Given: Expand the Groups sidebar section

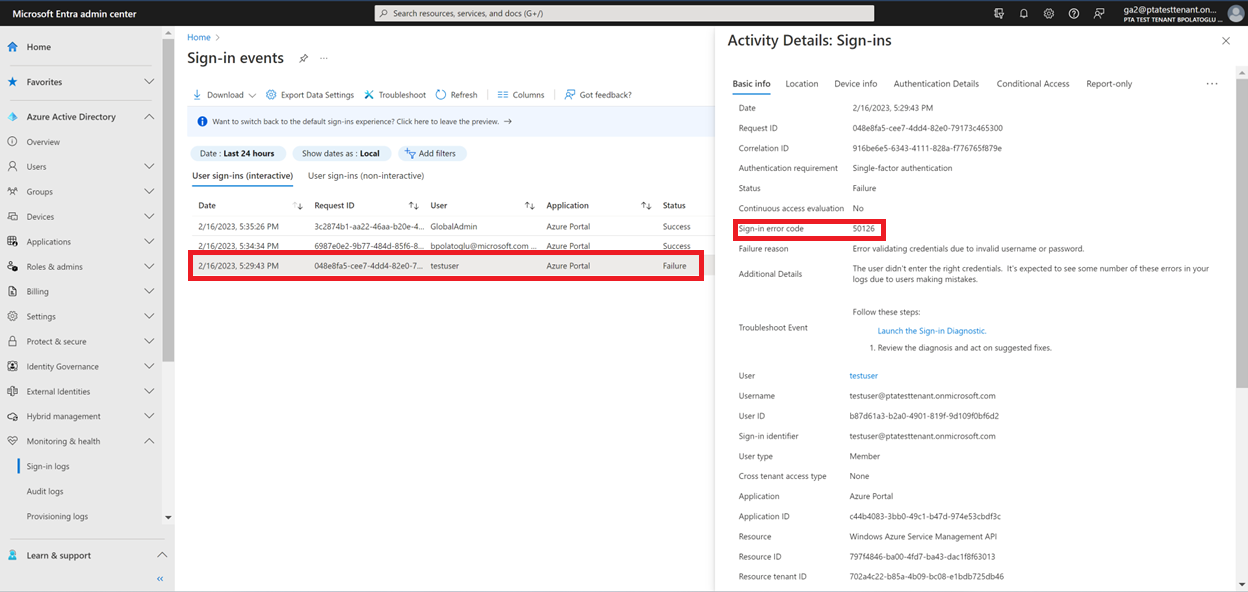Looking at the screenshot, I should 149,192.
